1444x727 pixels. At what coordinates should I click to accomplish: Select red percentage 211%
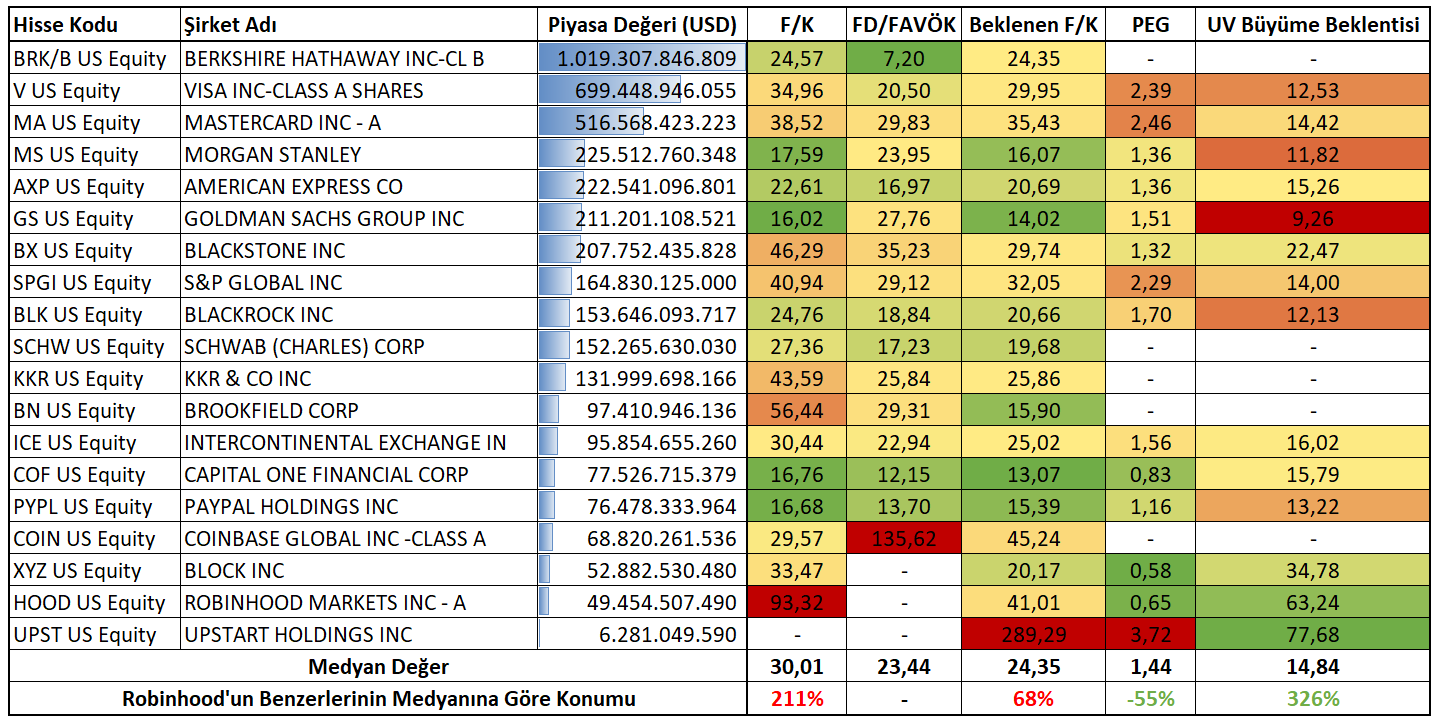pyautogui.click(x=797, y=698)
